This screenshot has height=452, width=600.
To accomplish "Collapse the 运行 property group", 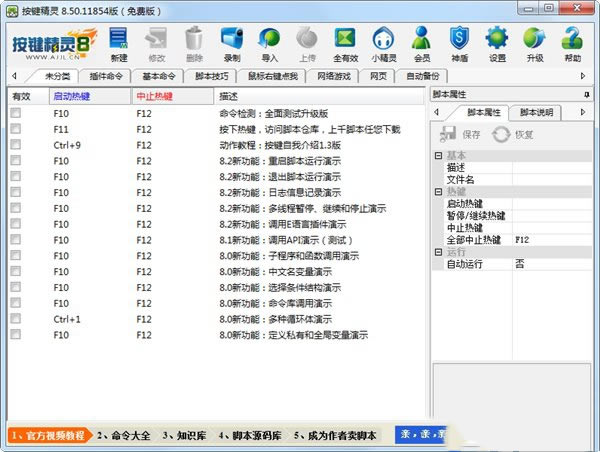I will (438, 252).
